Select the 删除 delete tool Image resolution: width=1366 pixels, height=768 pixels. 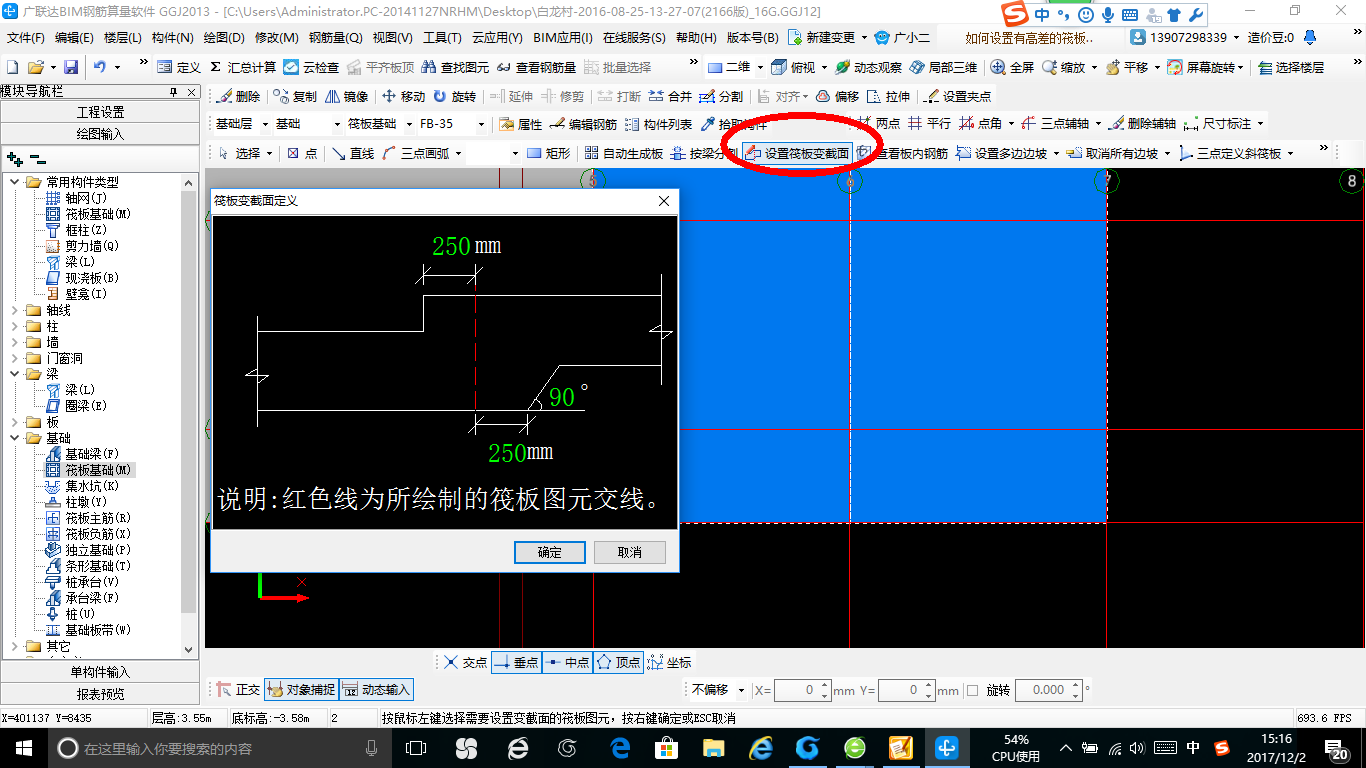(x=238, y=96)
